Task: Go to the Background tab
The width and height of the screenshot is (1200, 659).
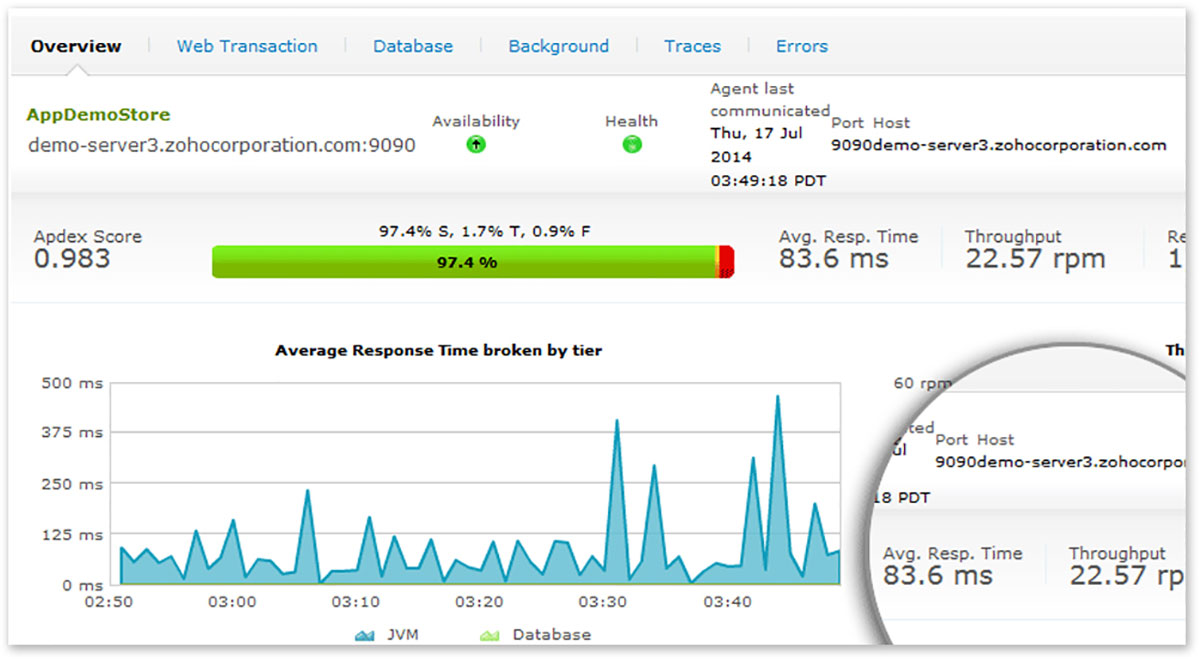Action: point(558,46)
